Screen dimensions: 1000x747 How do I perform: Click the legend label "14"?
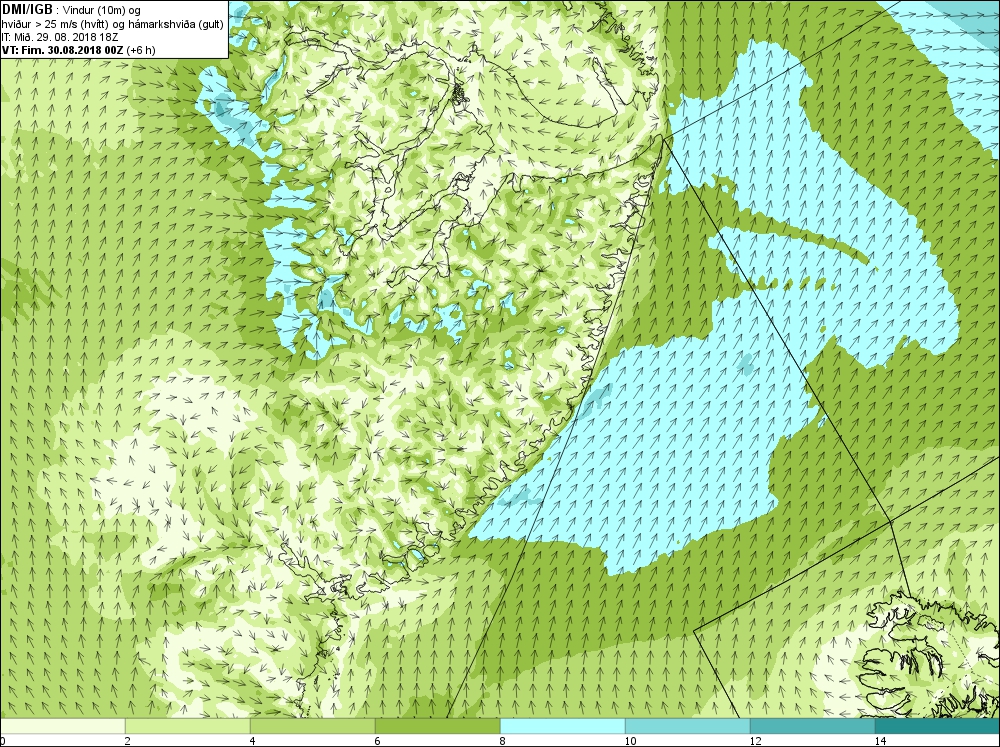pos(880,741)
